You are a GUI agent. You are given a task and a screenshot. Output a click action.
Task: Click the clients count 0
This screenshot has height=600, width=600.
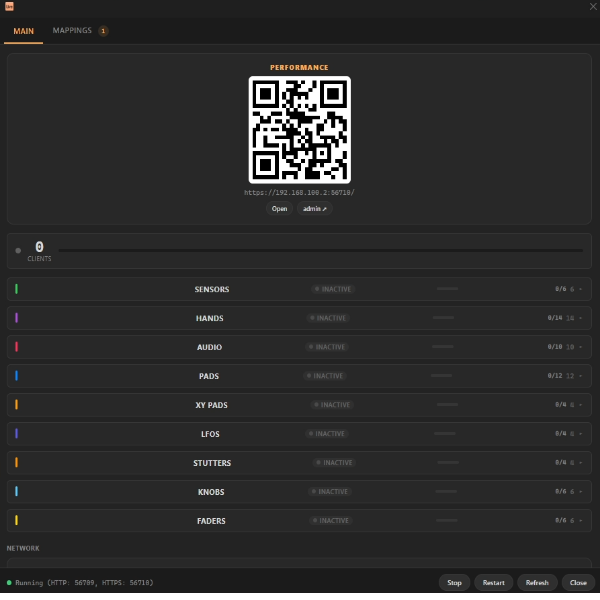coord(39,246)
